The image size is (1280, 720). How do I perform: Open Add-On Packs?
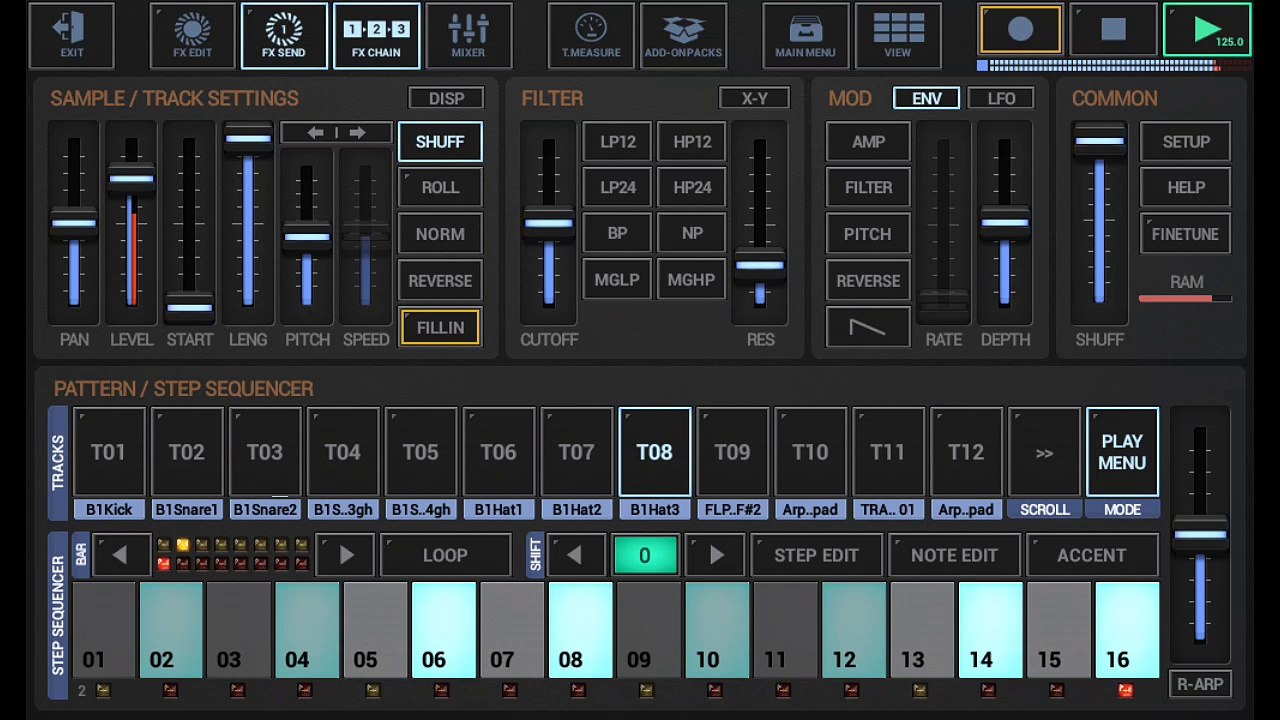pos(683,36)
